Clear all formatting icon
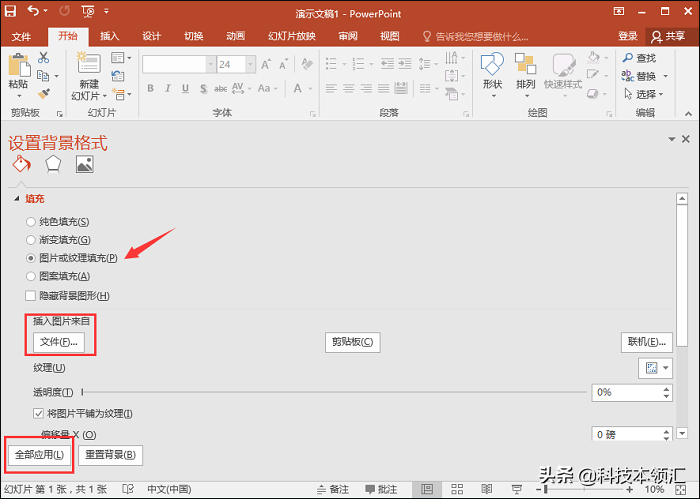This screenshot has width=700, height=499. [x=307, y=64]
